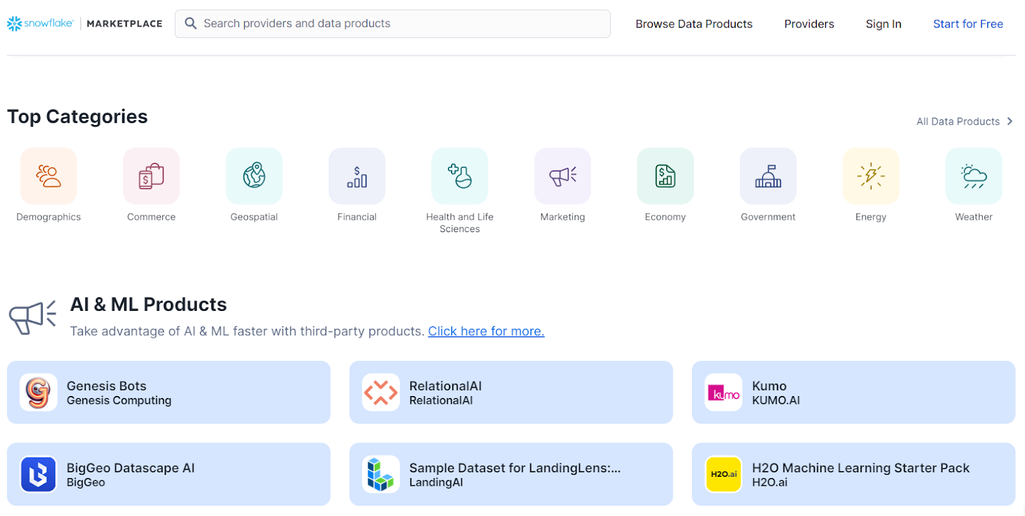Click Sign In
The height and width of the screenshot is (516, 1025).
click(883, 24)
